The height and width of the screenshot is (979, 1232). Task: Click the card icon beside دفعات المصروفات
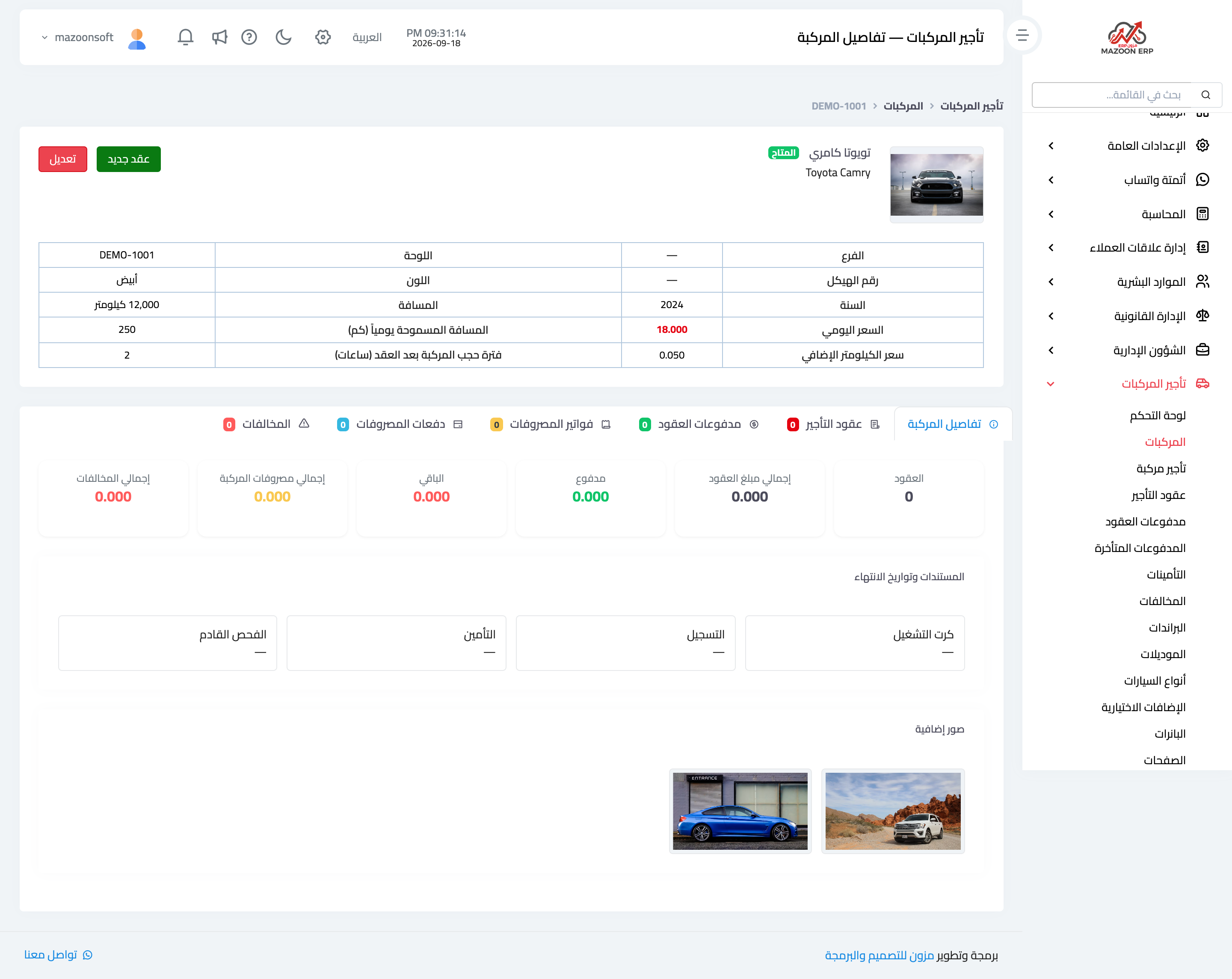[458, 424]
